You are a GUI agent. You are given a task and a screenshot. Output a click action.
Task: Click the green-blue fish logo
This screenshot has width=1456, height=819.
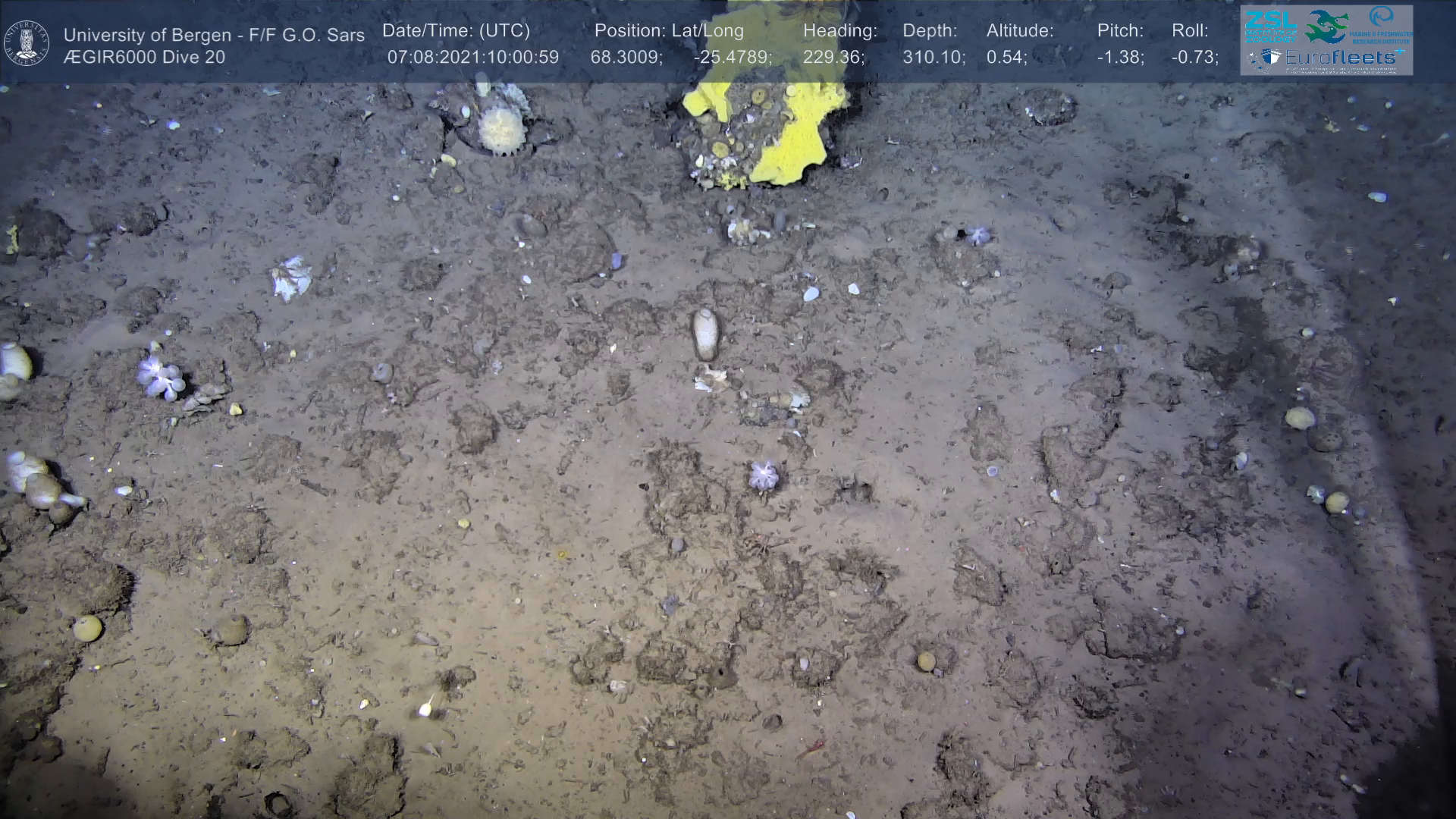(1326, 26)
